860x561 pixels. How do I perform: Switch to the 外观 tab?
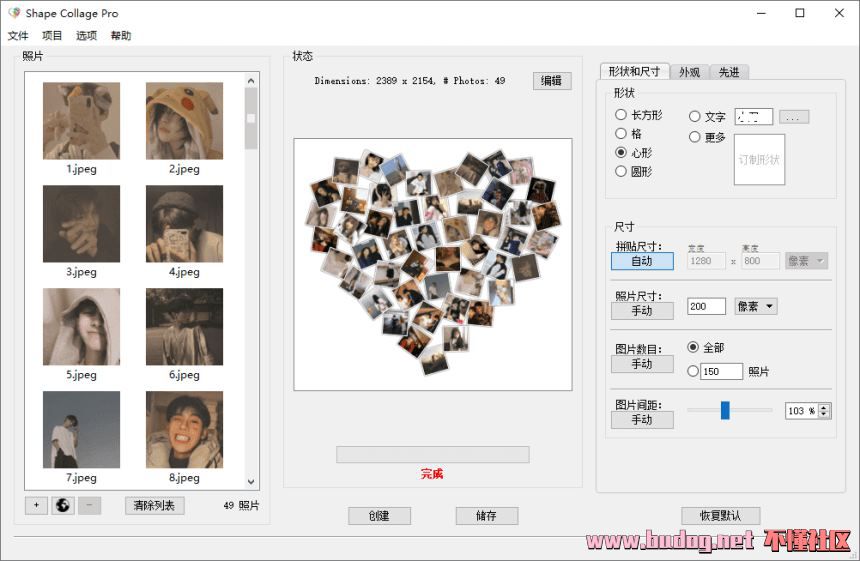(689, 72)
